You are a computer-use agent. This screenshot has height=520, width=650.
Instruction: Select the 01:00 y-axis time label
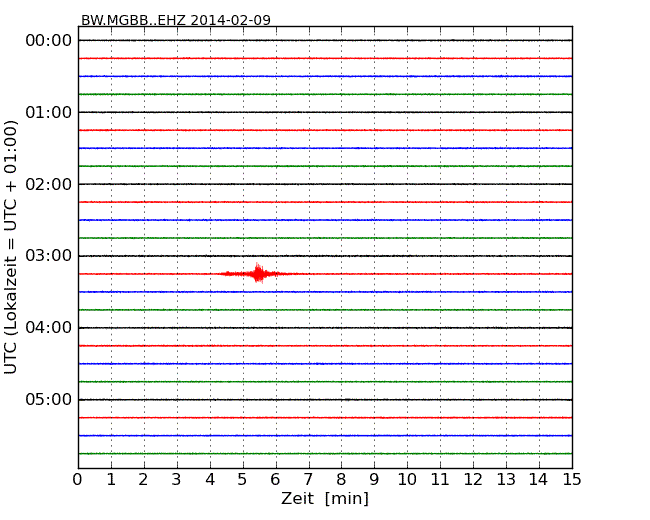tap(49, 112)
